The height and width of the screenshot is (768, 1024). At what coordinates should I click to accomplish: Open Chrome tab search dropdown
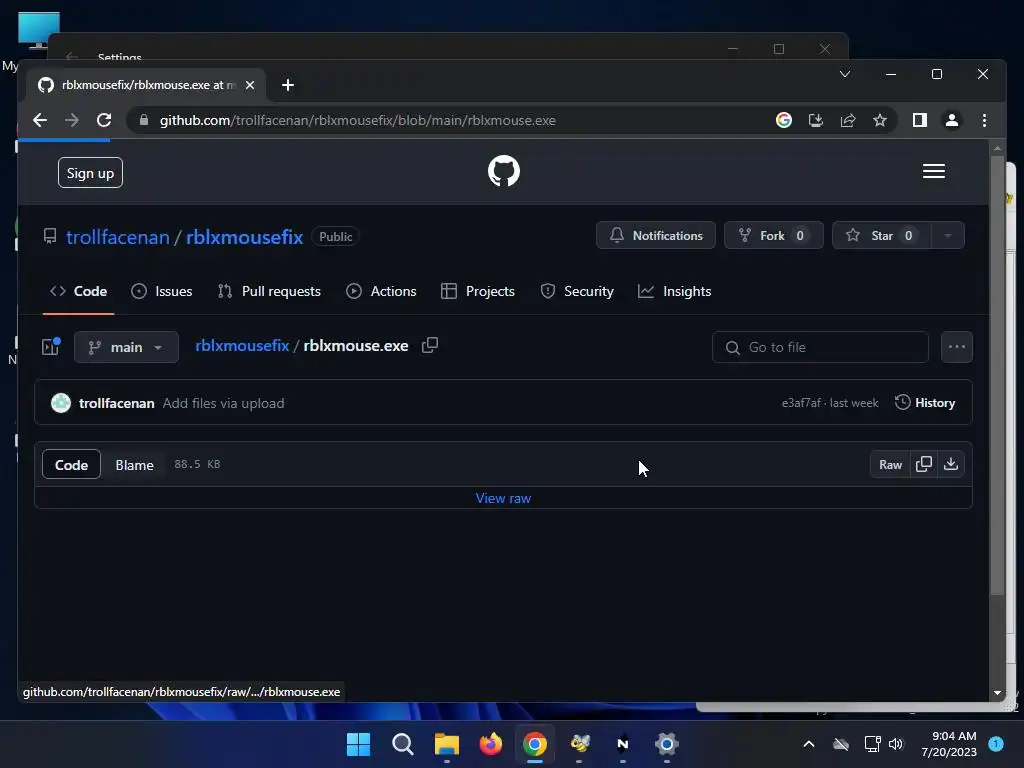(844, 74)
